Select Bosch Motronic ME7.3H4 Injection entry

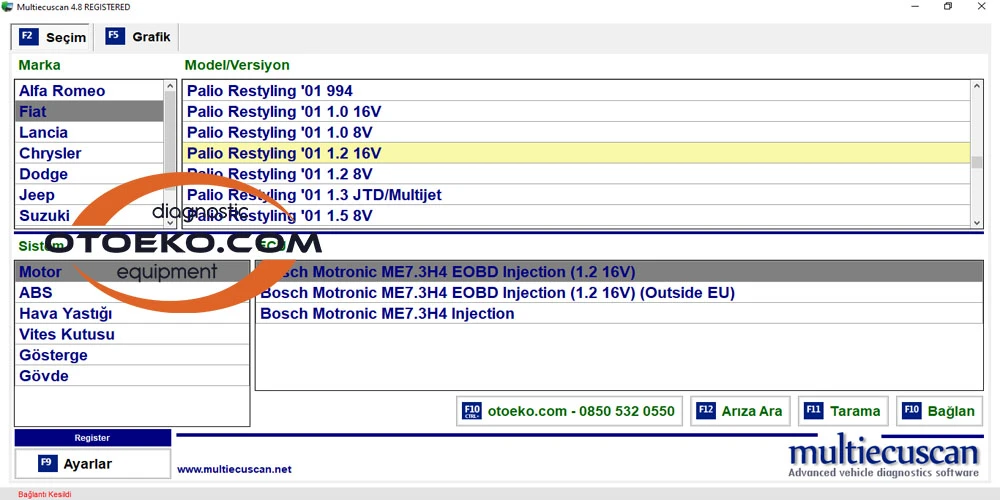[x=619, y=314]
